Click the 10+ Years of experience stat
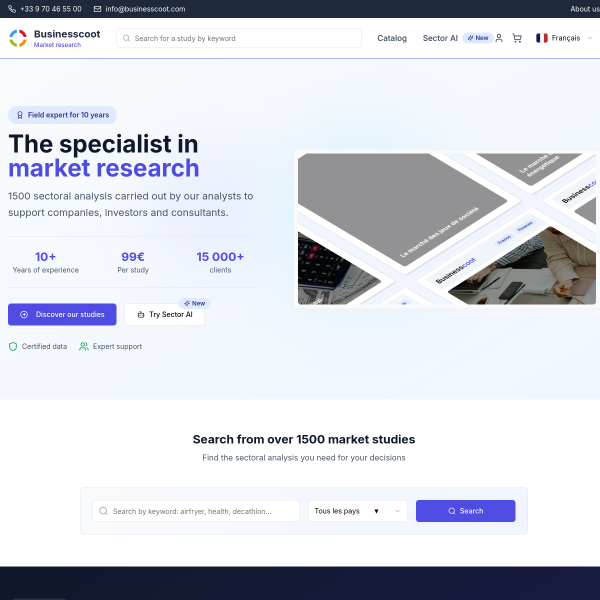This screenshot has height=600, width=600. pos(46,262)
